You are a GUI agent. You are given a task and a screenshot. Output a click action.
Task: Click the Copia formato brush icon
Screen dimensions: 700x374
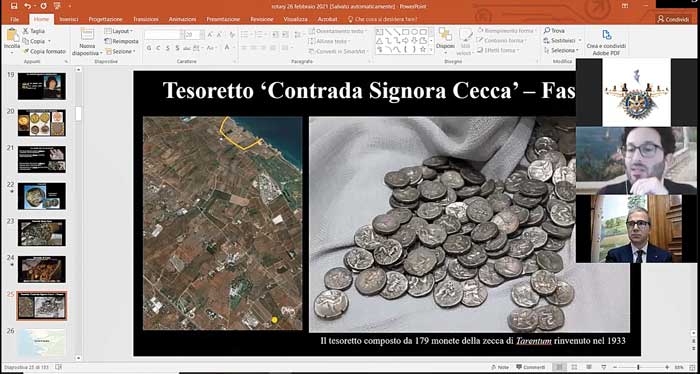point(26,51)
